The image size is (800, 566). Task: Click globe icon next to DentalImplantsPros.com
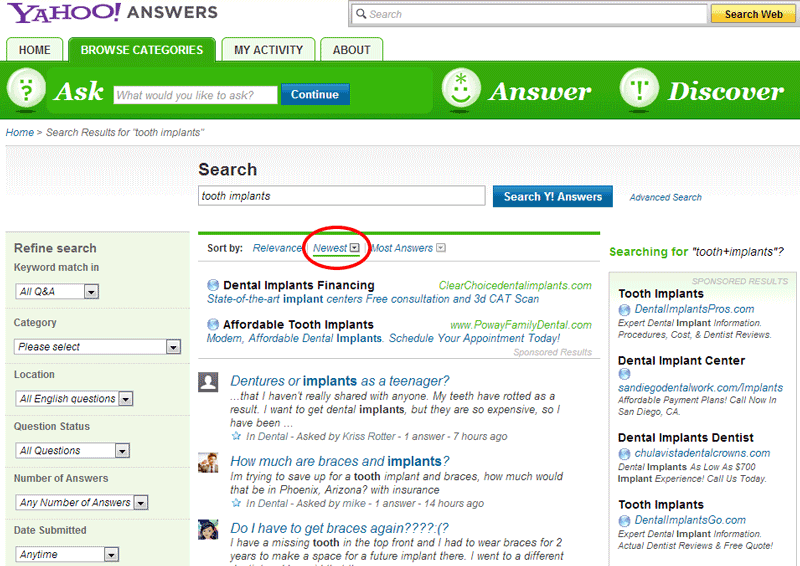[x=624, y=309]
